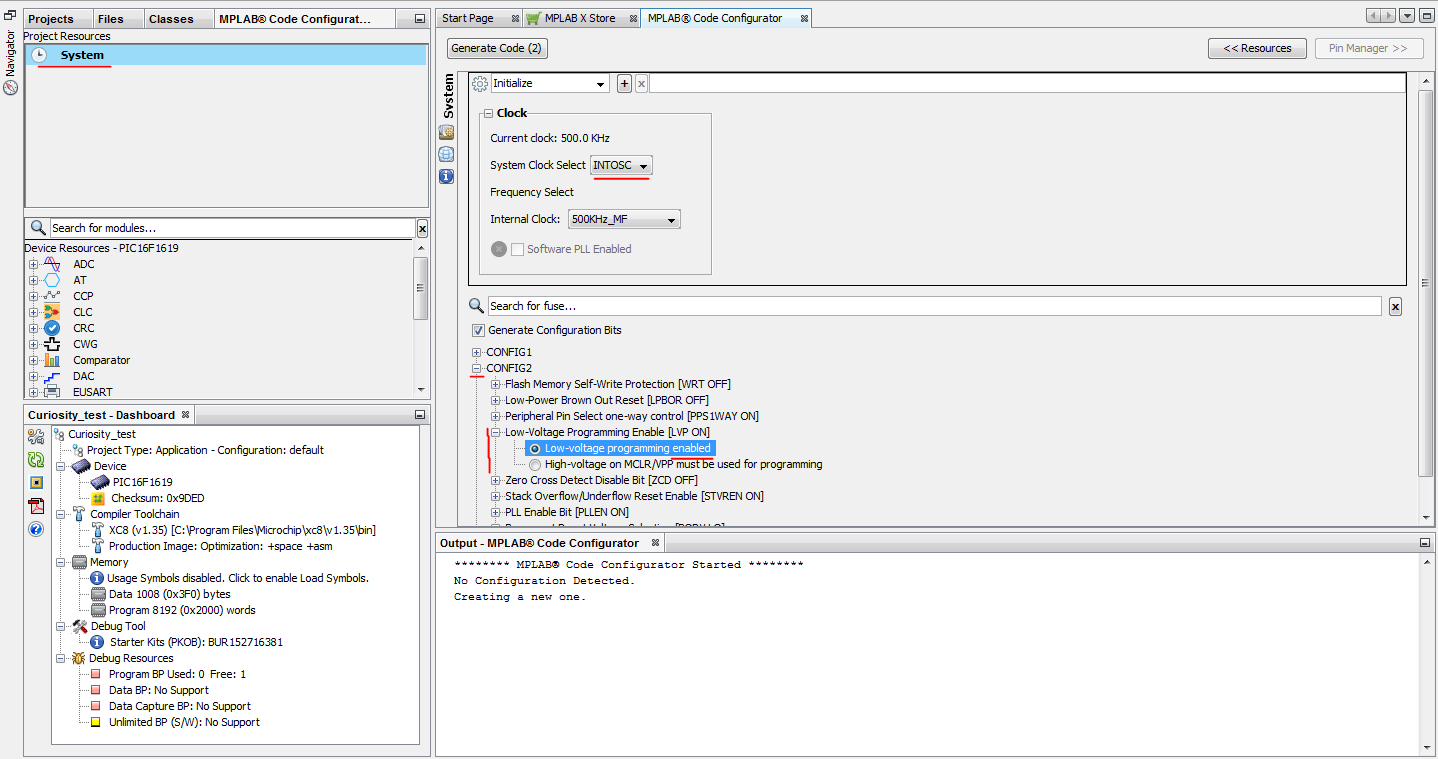1438x759 pixels.
Task: Select the System clock icon in Project Resources
Action: pos(39,55)
